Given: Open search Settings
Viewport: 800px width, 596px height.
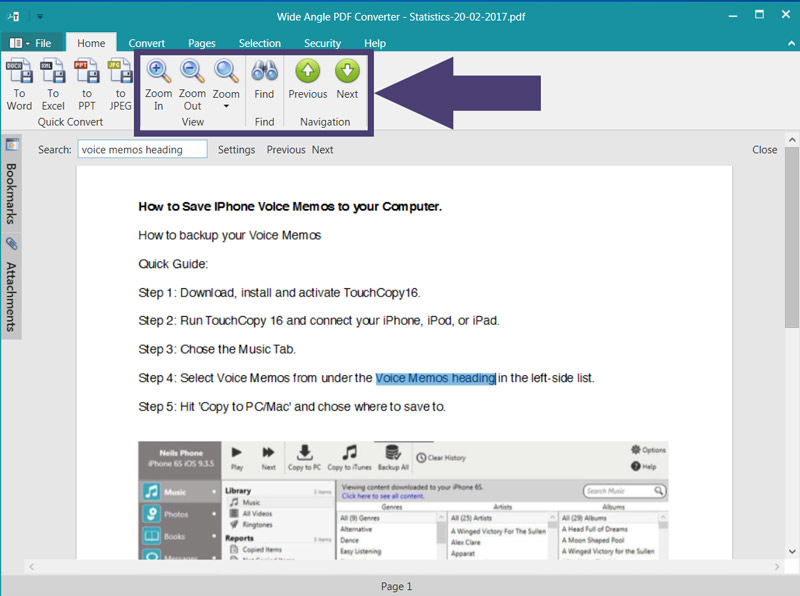Looking at the screenshot, I should [236, 150].
